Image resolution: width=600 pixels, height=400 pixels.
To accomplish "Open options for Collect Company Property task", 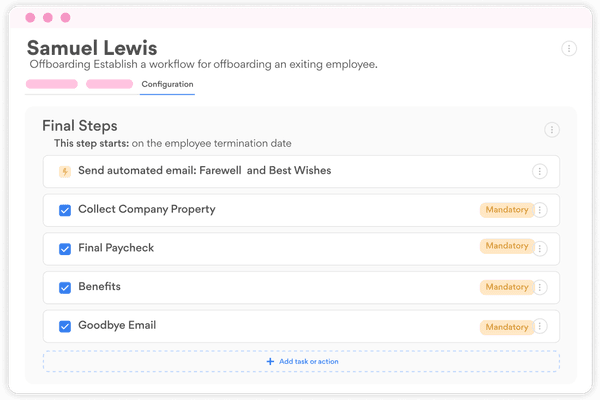I will 541,210.
